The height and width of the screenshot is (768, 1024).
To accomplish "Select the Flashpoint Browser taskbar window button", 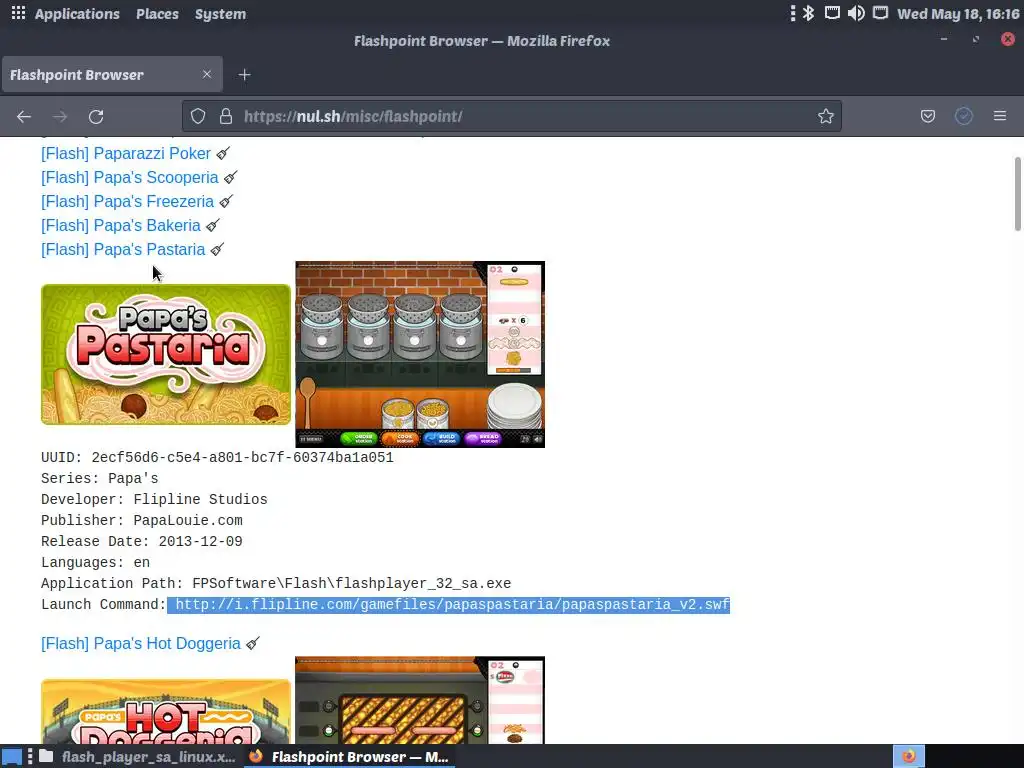I will point(349,757).
